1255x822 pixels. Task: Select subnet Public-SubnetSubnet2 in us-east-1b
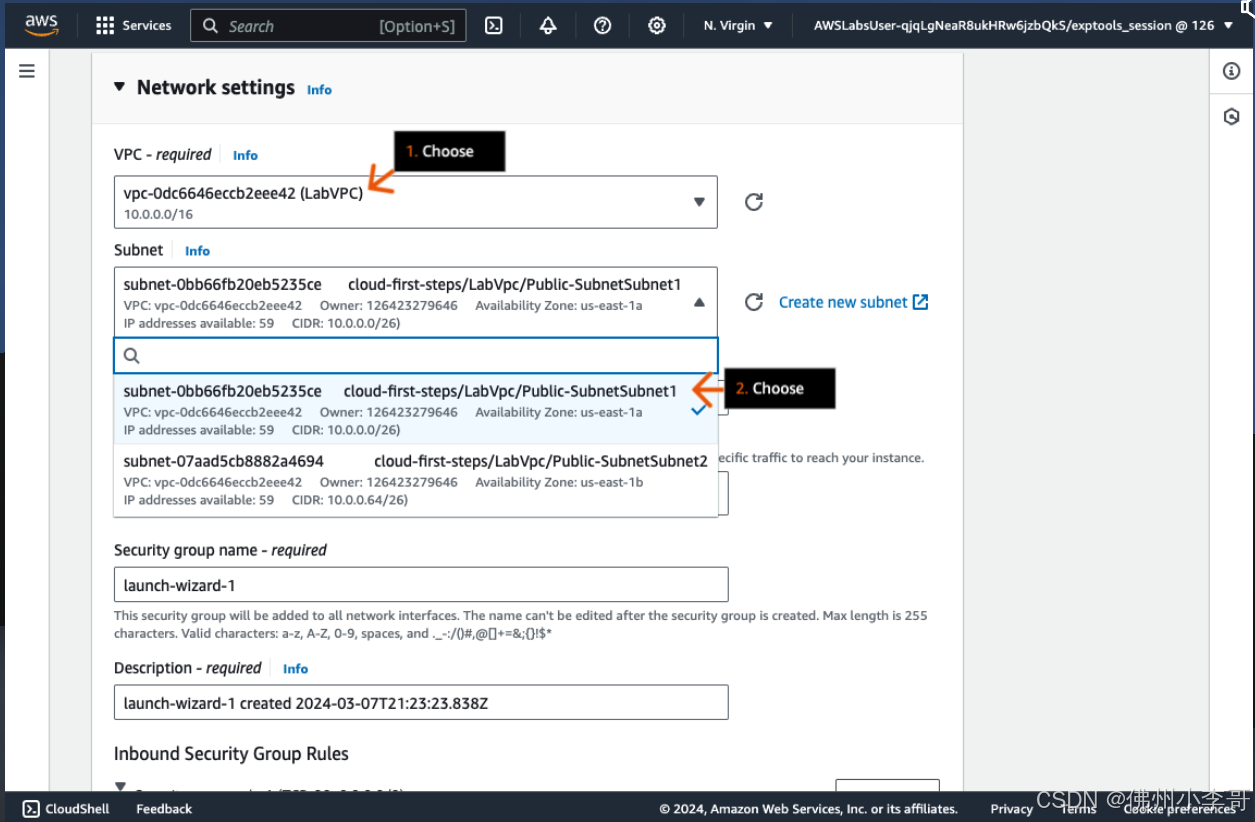[415, 480]
